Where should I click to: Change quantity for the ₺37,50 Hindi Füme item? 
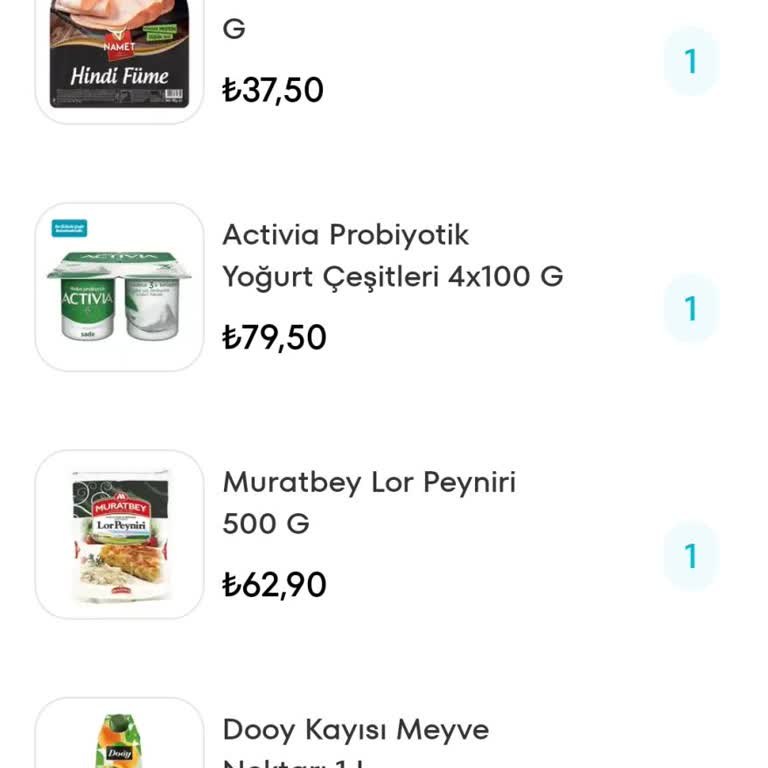690,62
